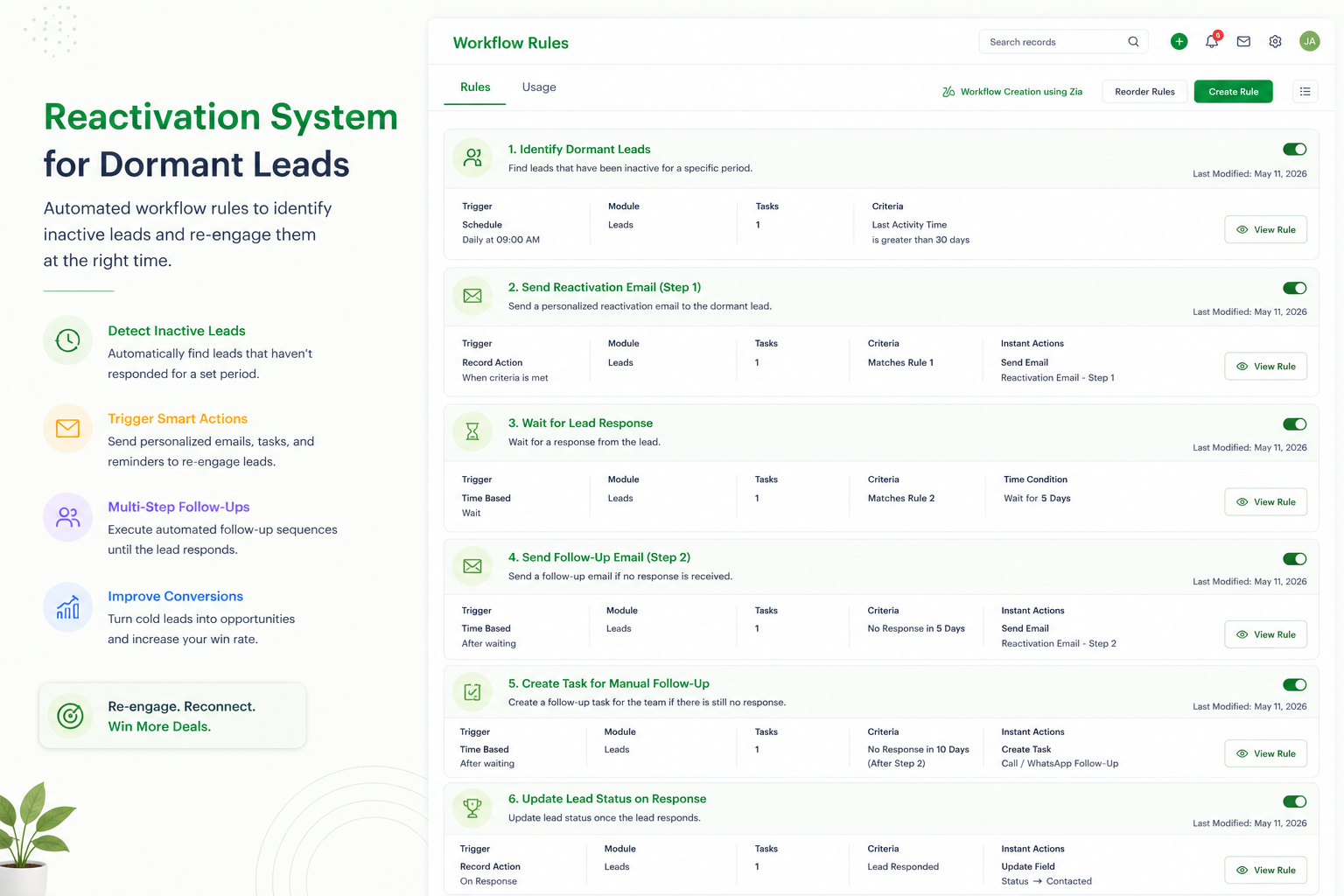
Task: Disable the Create Task for Manual Follow-Up rule
Action: coord(1294,685)
